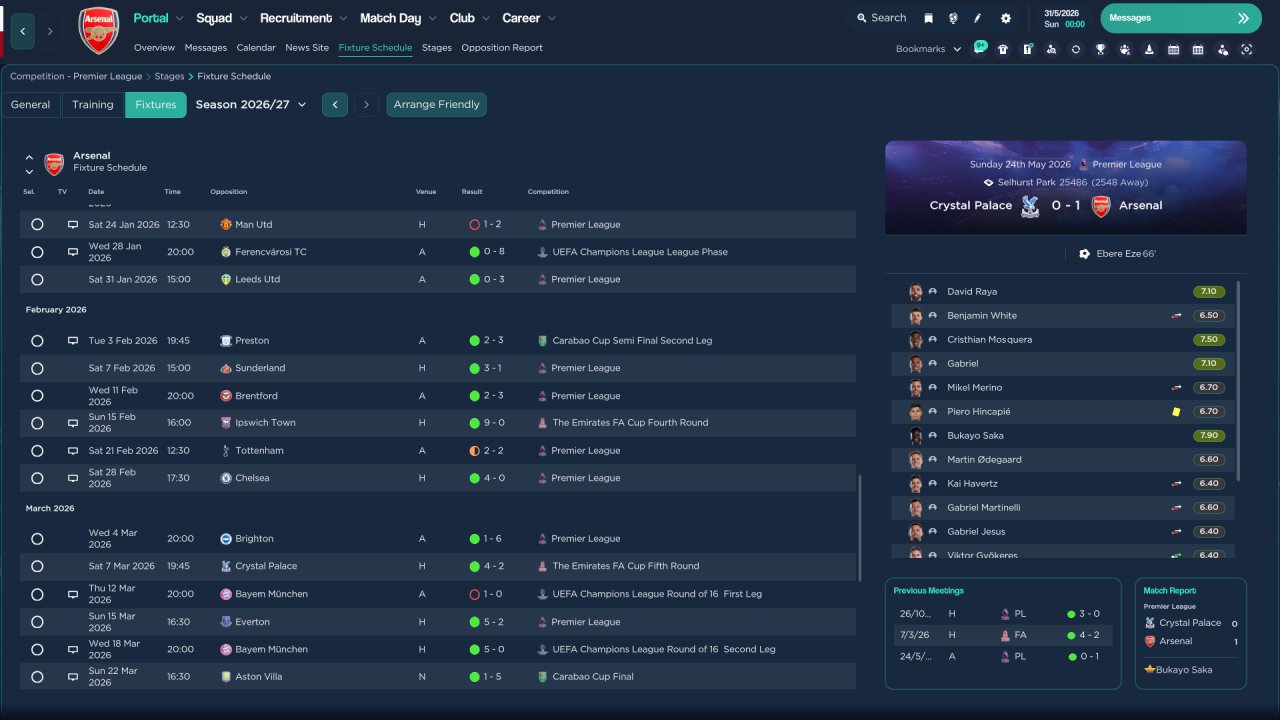
Task: Open the Recruitment dropdown menu
Action: [x=304, y=18]
